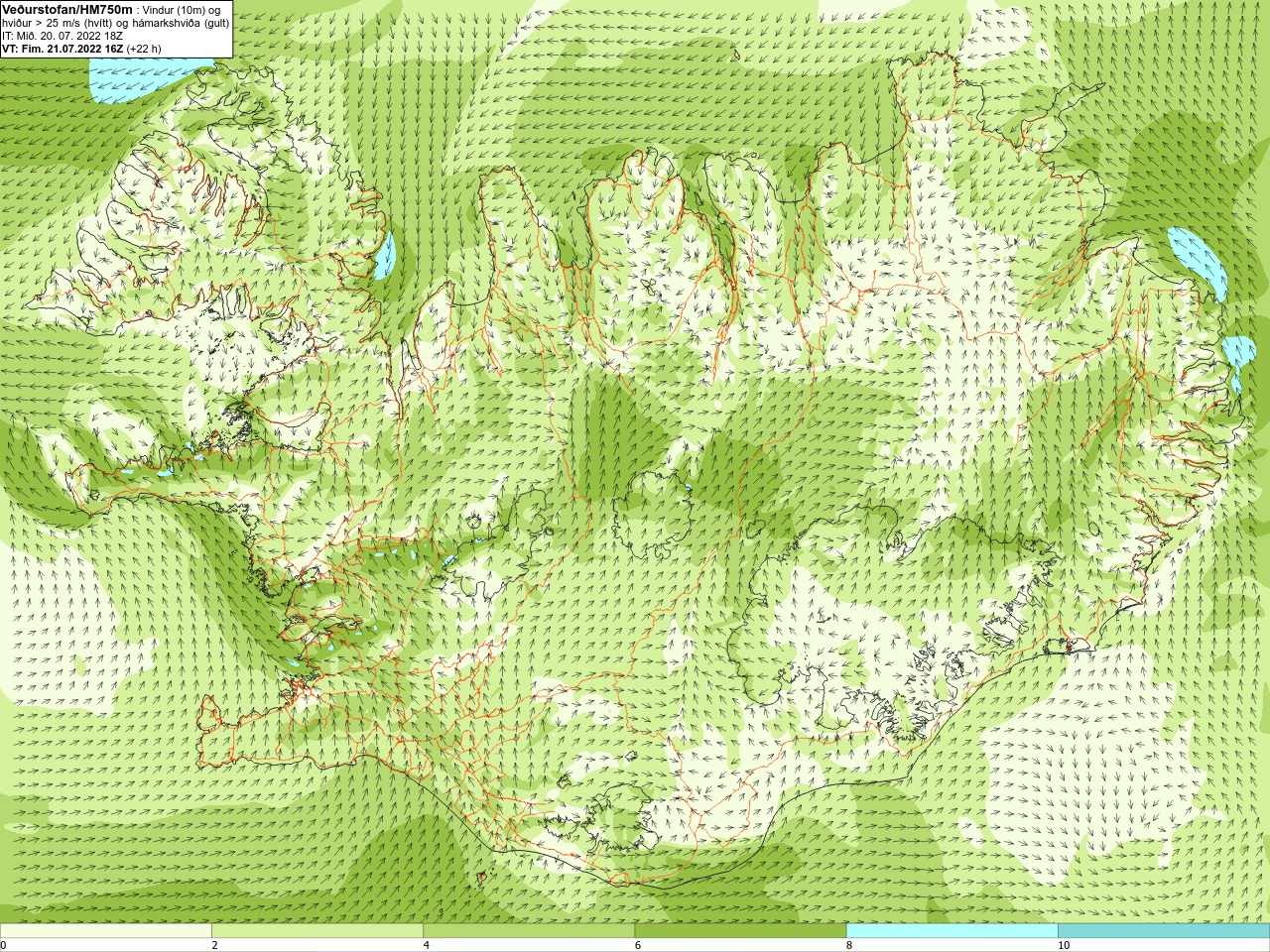Click the '10' label on the color scale
Screen dimensions: 1270x952
(x=1064, y=945)
